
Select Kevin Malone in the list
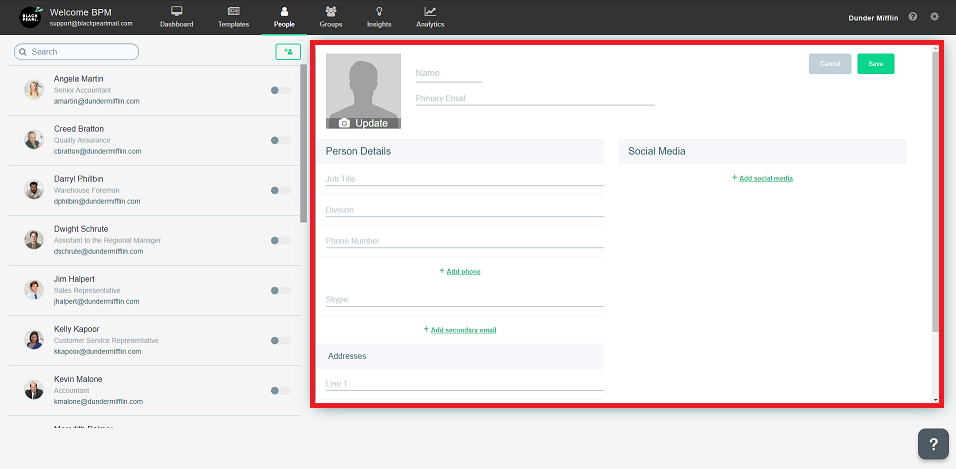[x=156, y=390]
